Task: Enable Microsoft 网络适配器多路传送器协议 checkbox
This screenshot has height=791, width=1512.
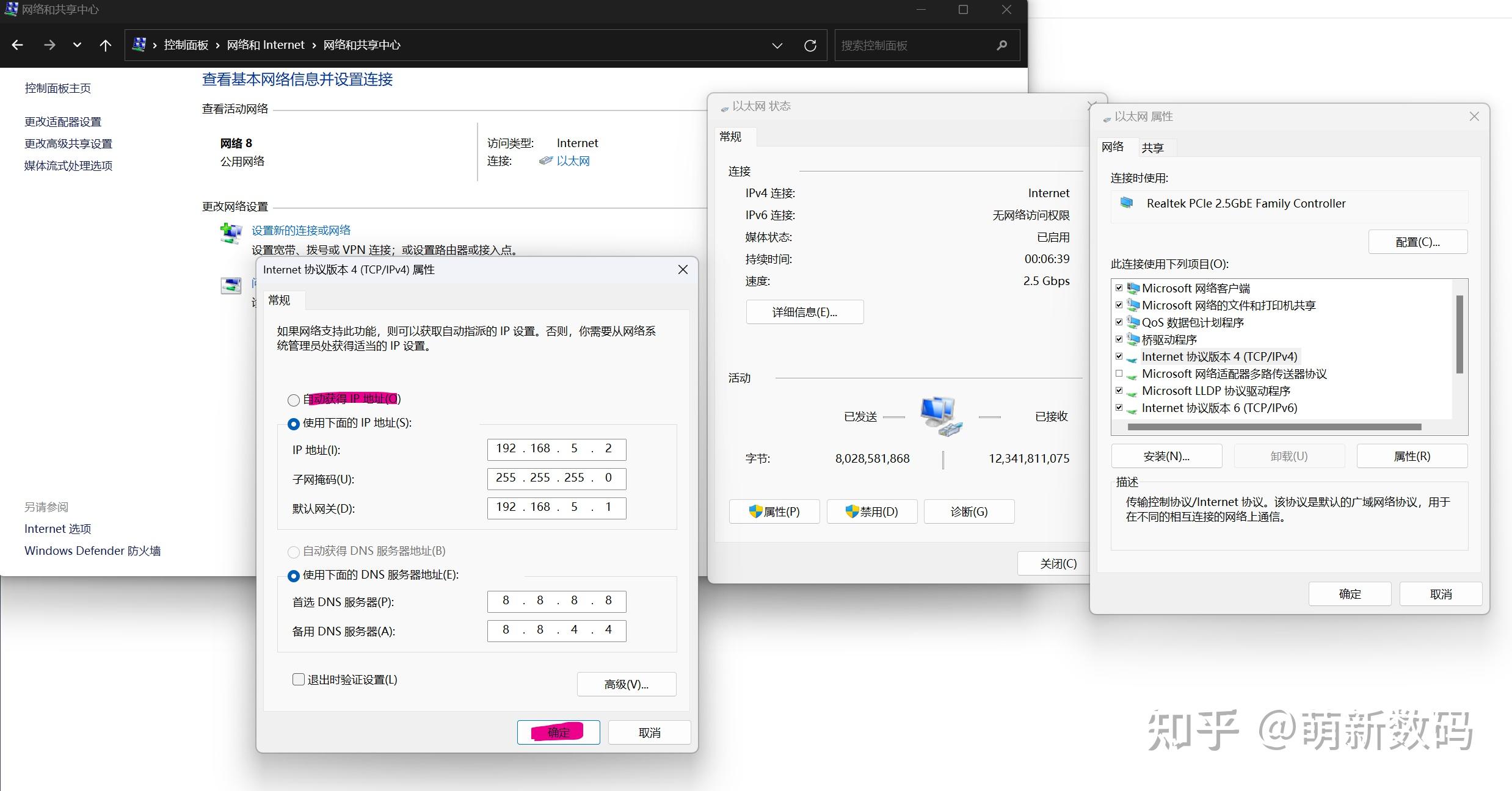Action: (x=1120, y=374)
